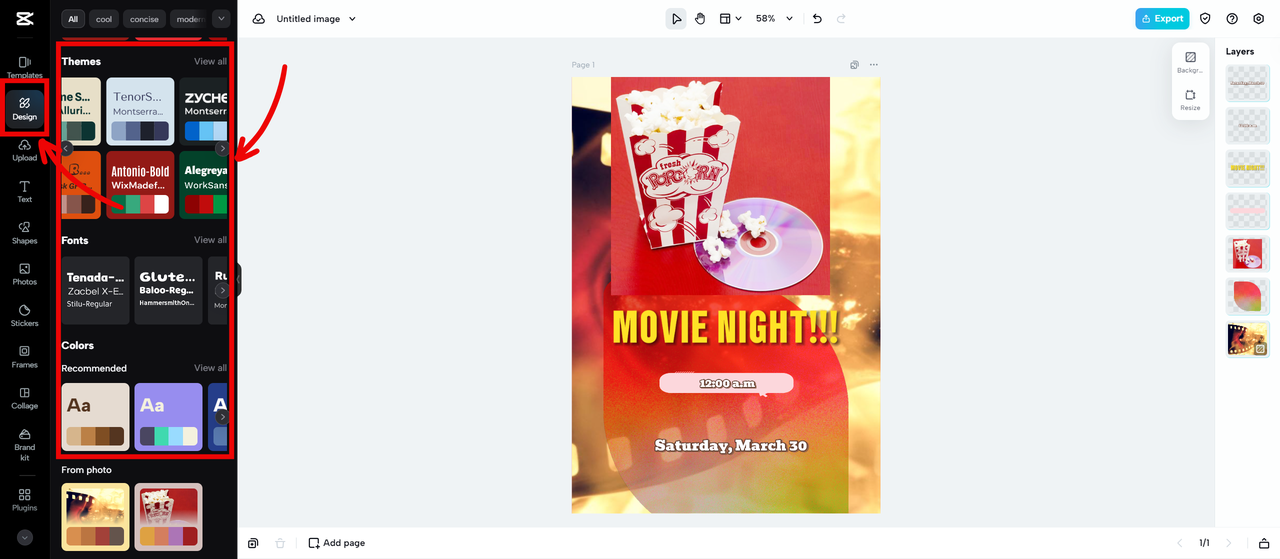Open the Untitled image name dropdown
Screen dimensions: 1280x559
pyautogui.click(x=316, y=19)
